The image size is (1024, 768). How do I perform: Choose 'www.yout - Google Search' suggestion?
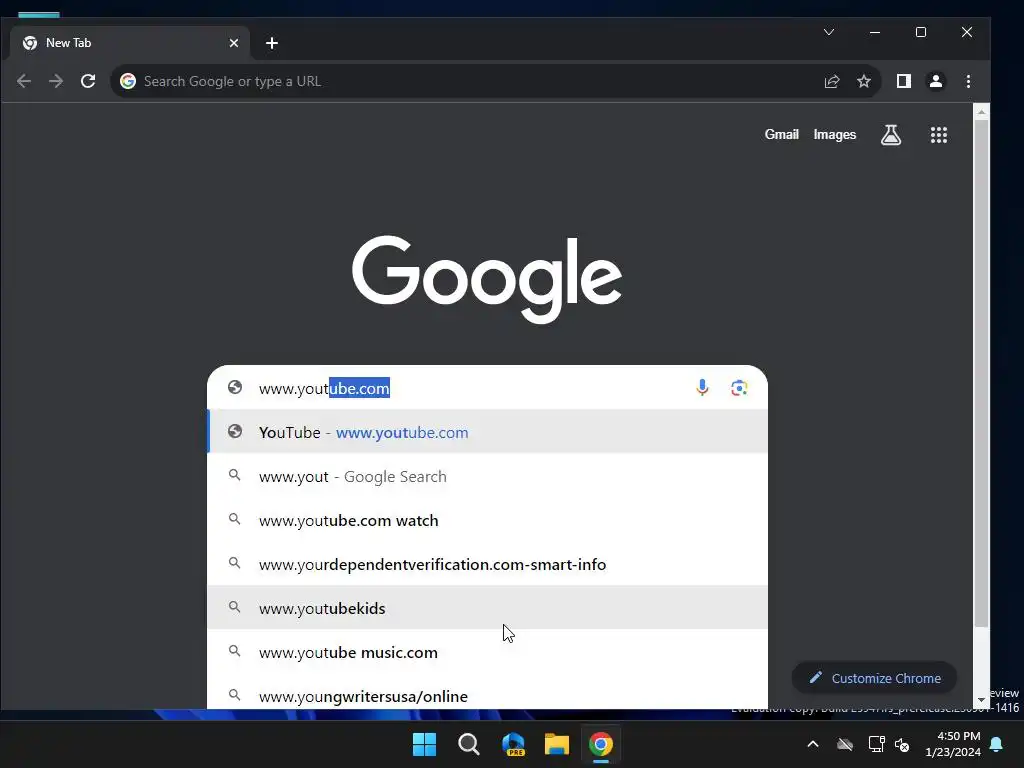(487, 477)
